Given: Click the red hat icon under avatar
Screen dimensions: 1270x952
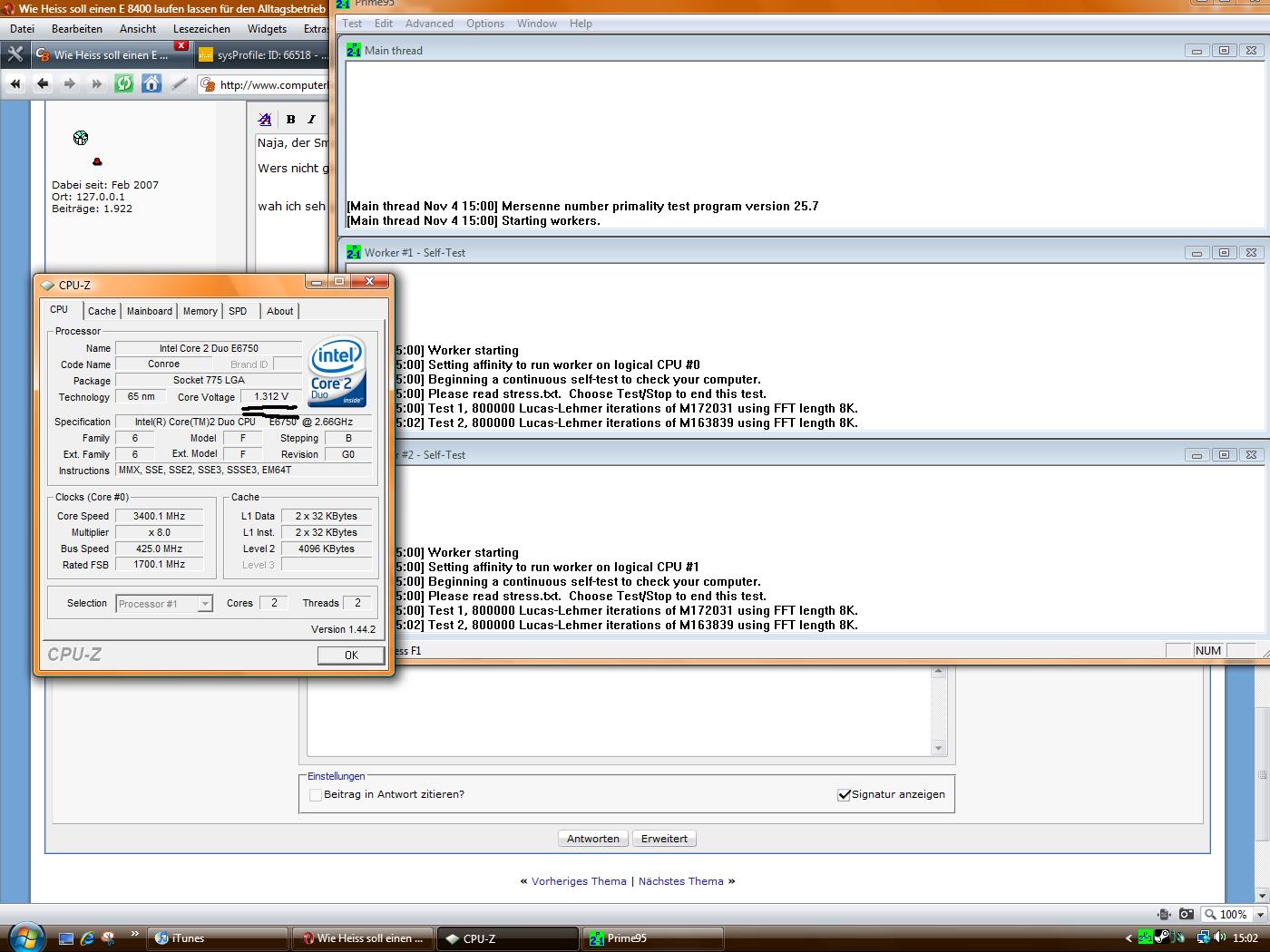Looking at the screenshot, I should pos(97,162).
